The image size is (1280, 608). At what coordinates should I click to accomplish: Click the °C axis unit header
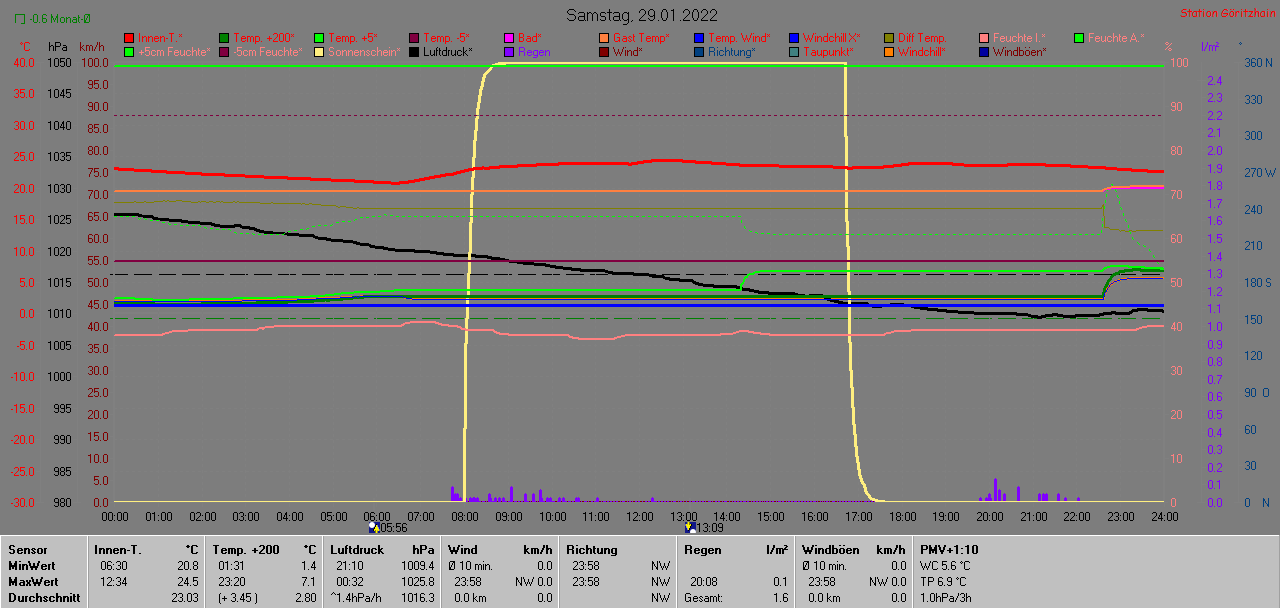26,47
